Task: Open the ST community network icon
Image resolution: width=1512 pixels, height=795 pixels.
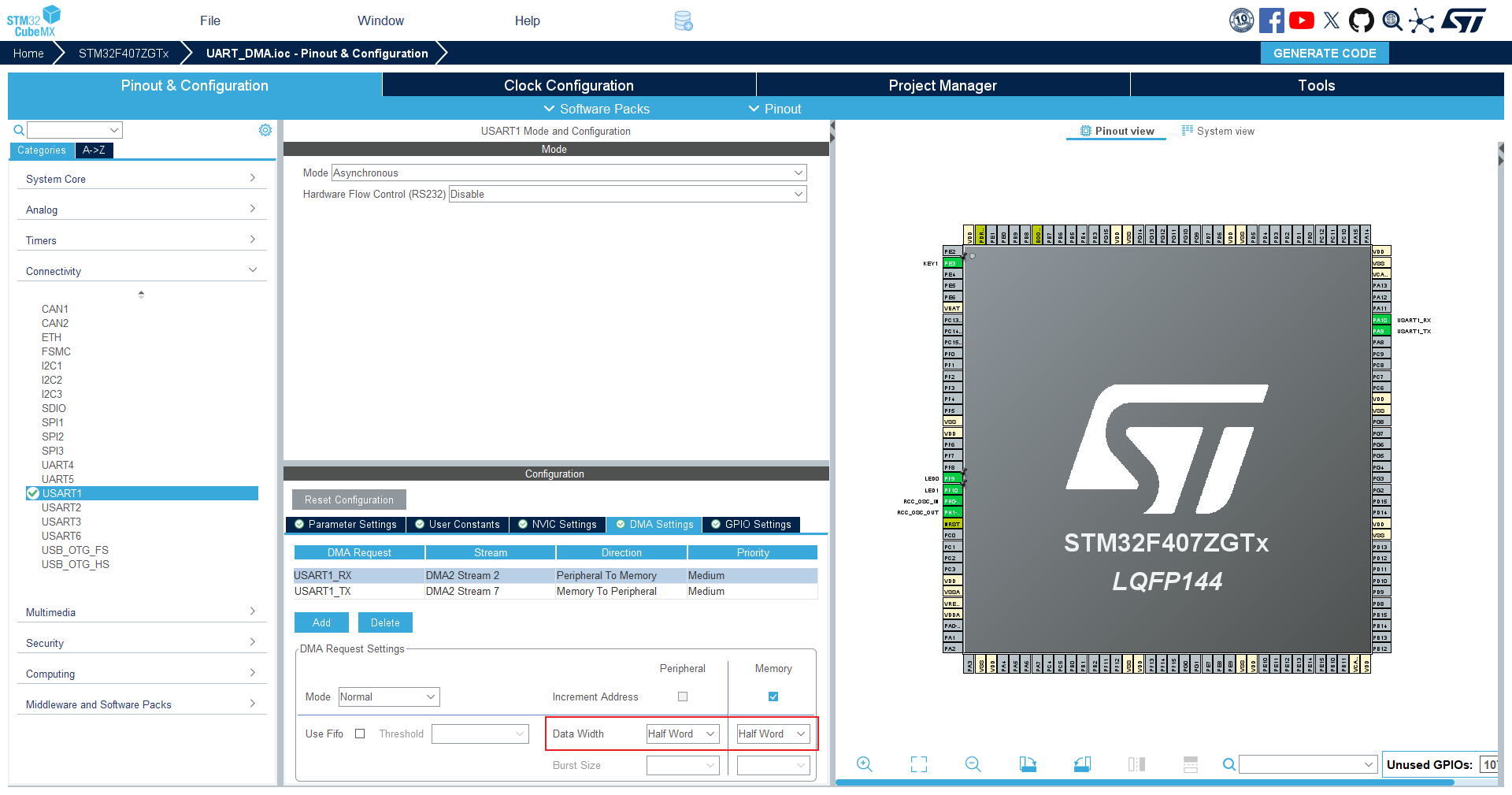Action: click(x=1421, y=20)
